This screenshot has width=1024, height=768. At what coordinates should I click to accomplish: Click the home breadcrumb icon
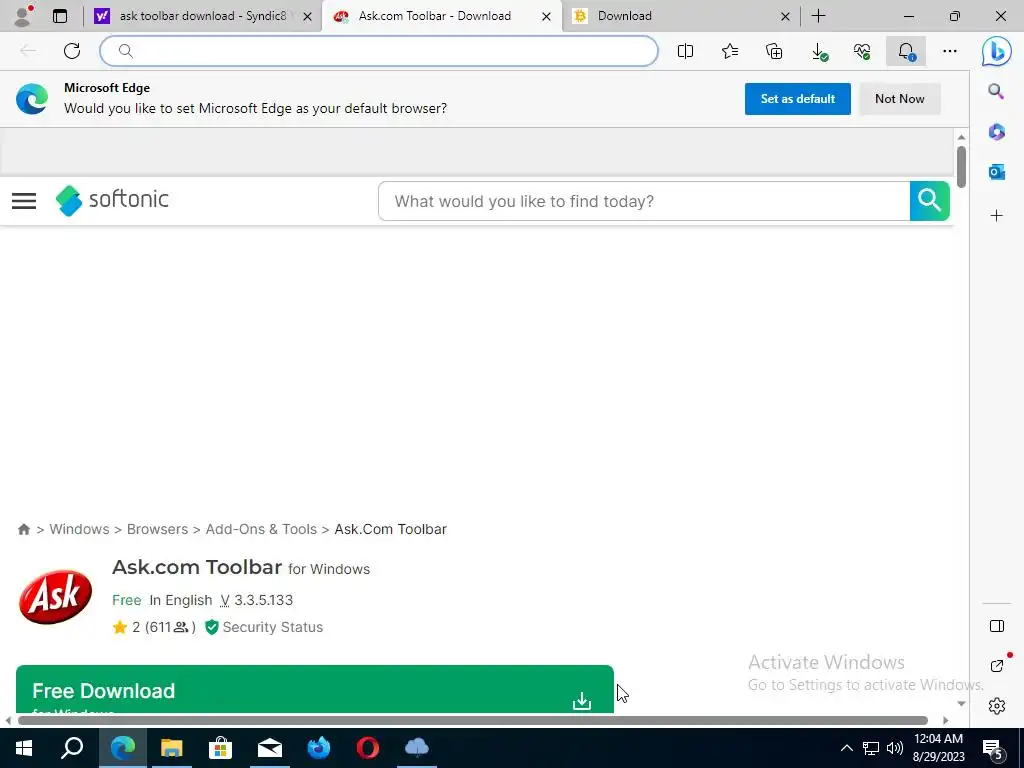pyautogui.click(x=24, y=529)
